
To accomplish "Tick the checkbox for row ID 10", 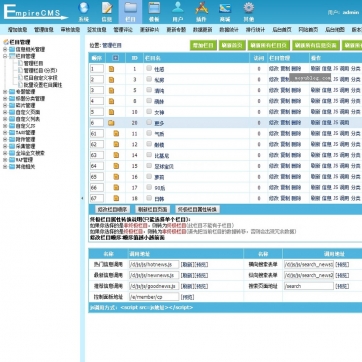I will click(x=149, y=111).
